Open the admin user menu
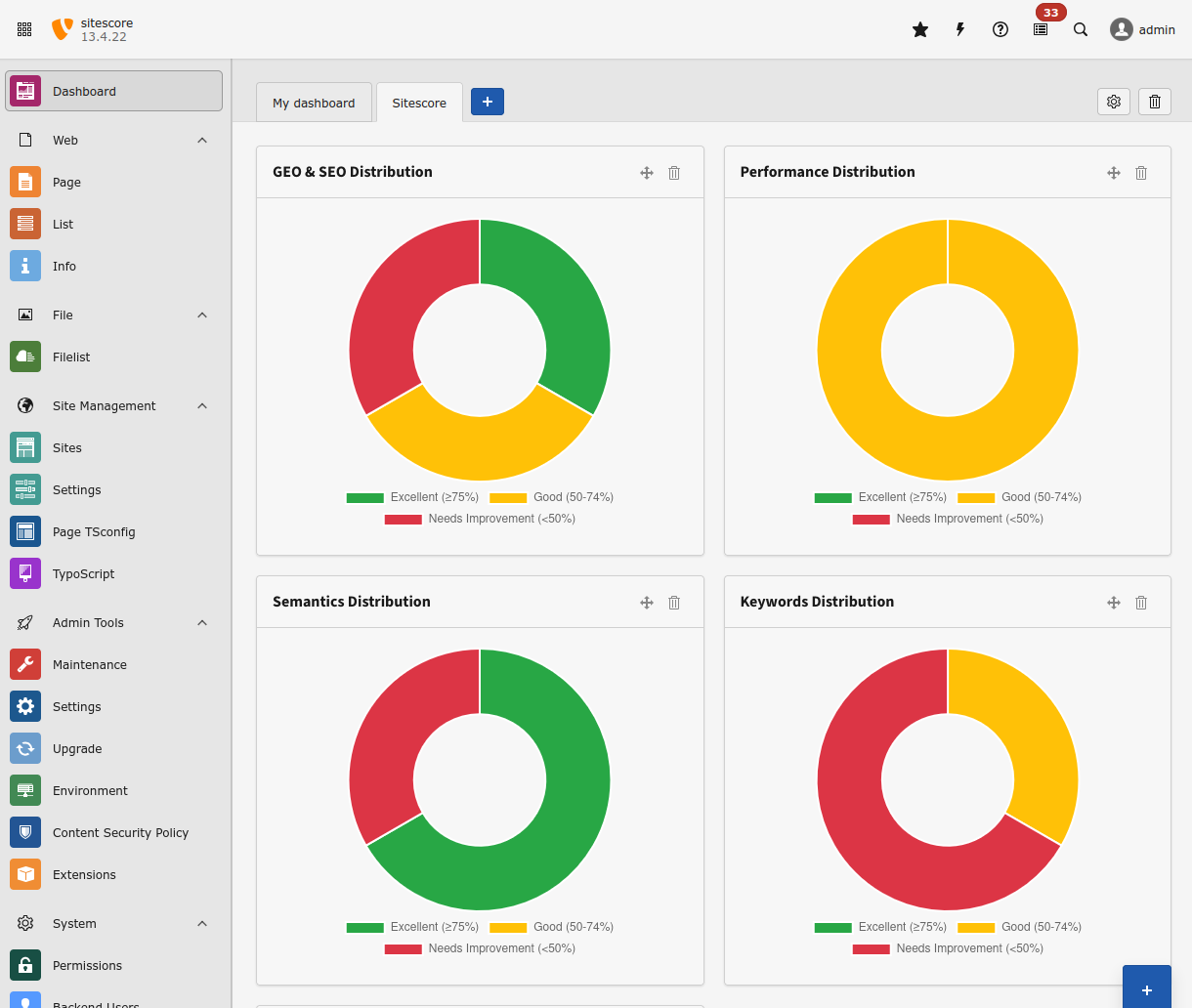 pos(1142,29)
